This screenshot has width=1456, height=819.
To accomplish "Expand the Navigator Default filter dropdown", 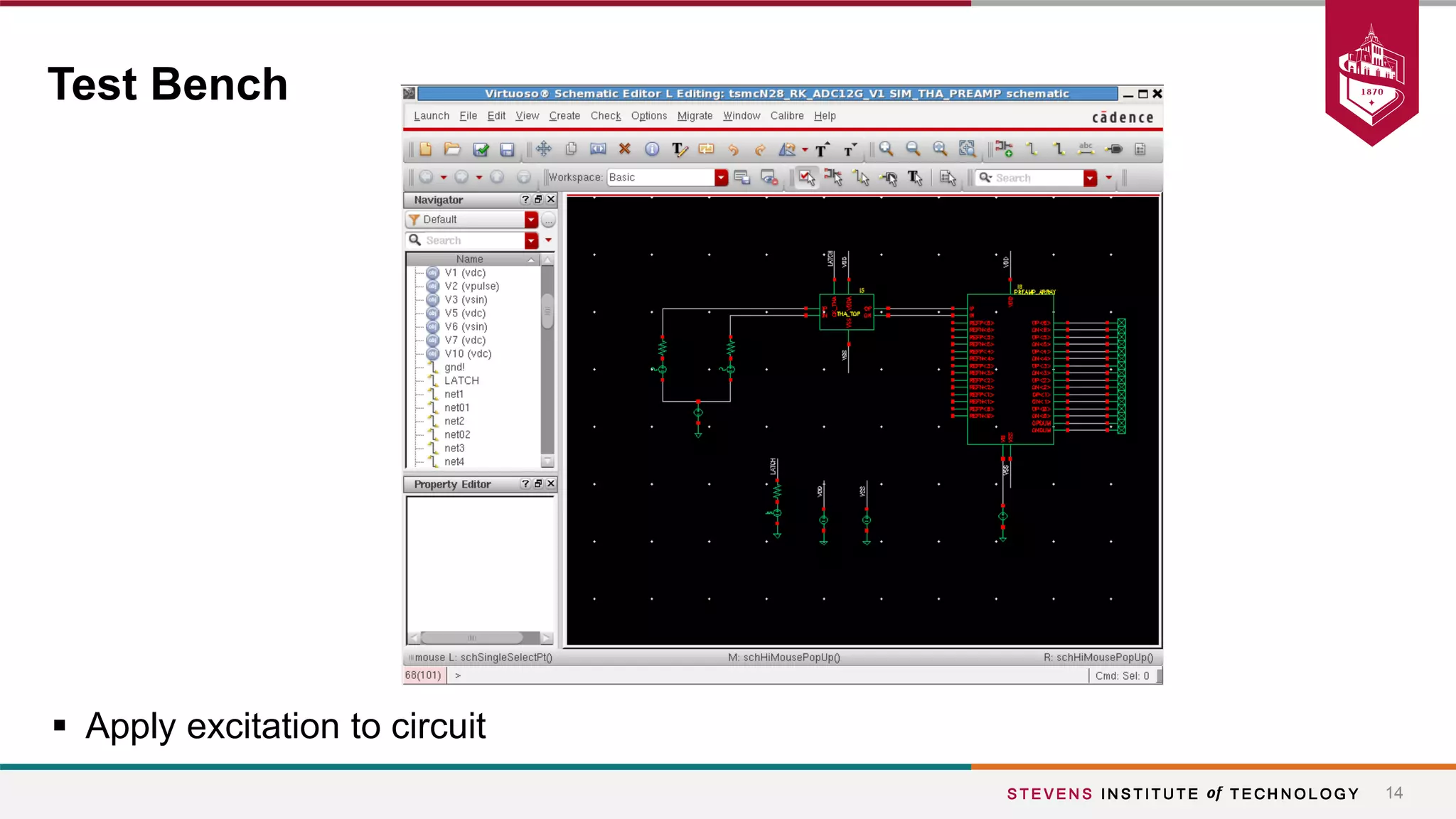I will tap(531, 220).
